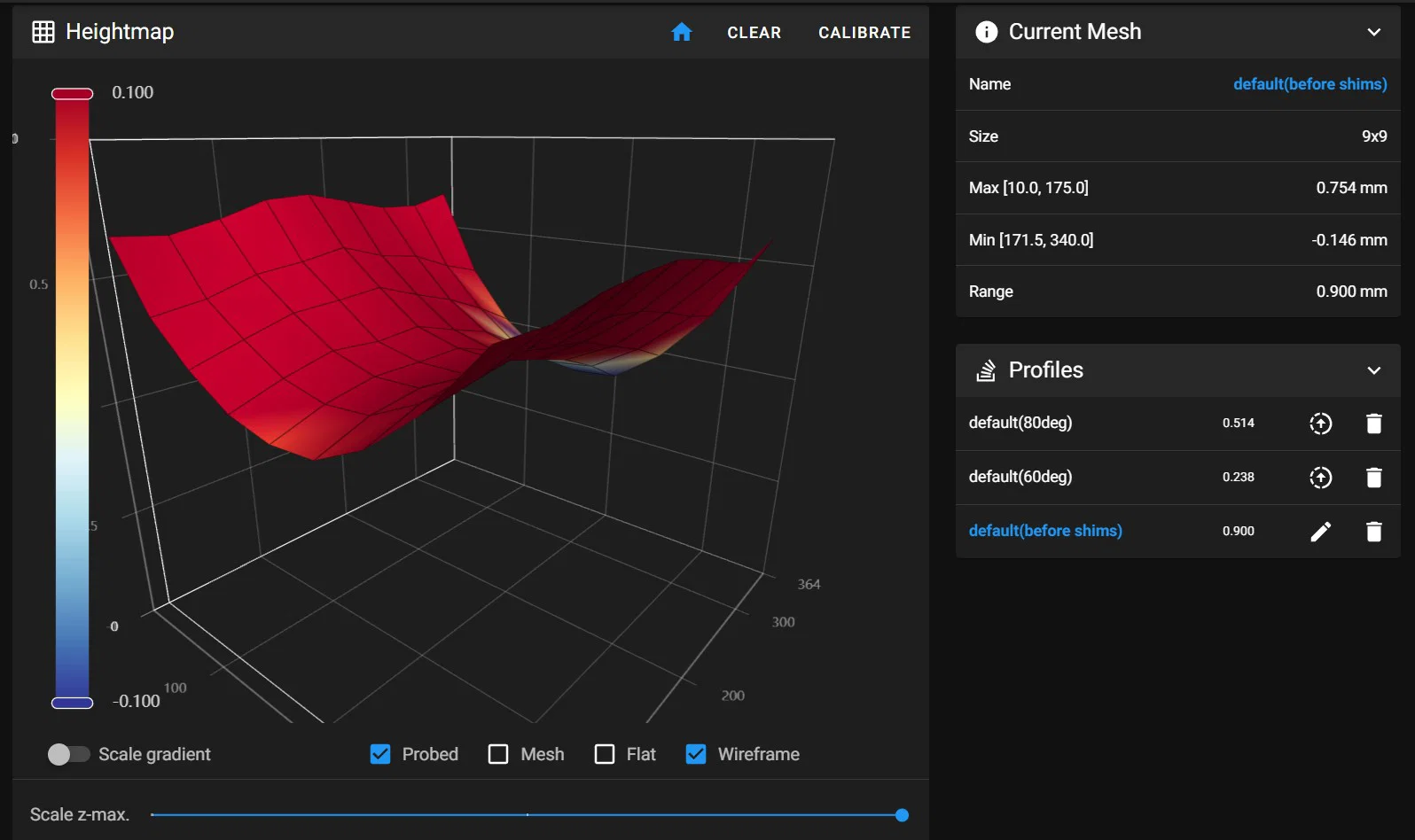Click the Heightmap grid icon
This screenshot has width=1415, height=840.
pos(43,32)
